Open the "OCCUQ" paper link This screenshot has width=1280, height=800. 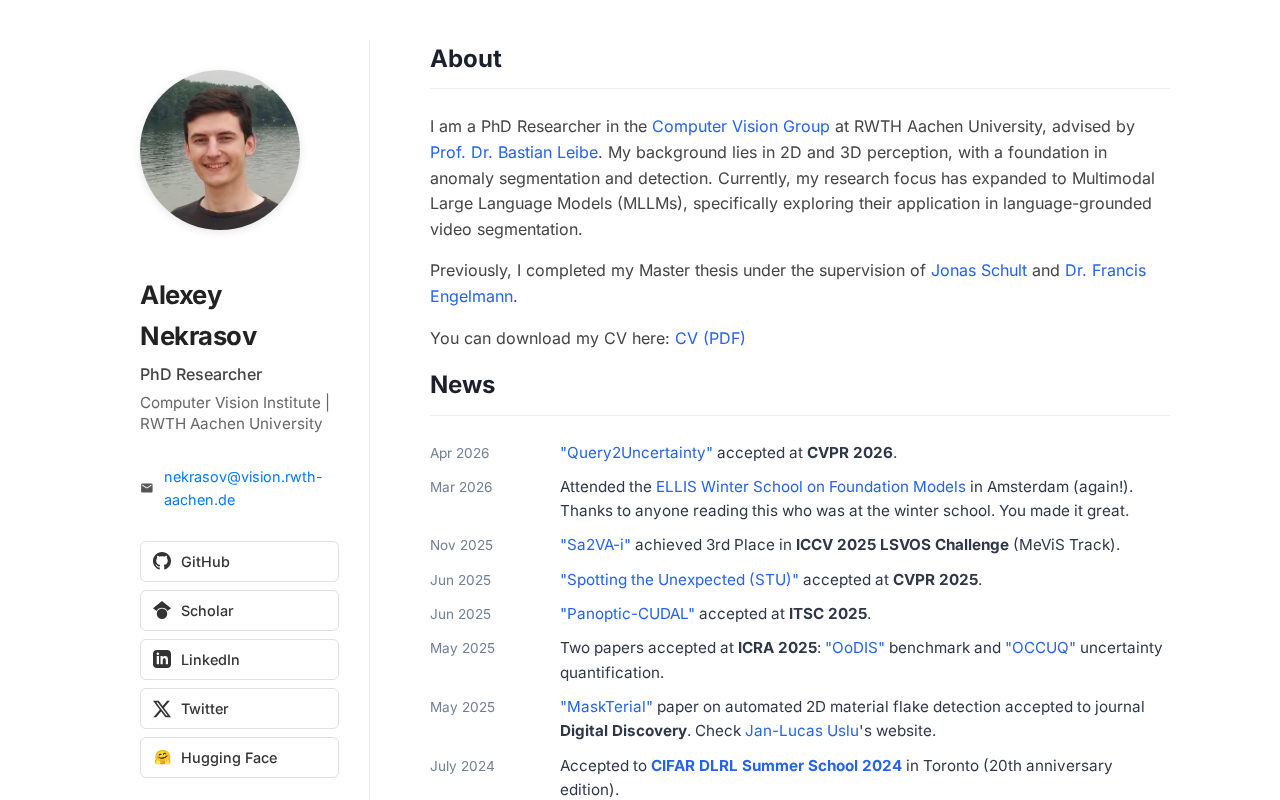(1040, 647)
